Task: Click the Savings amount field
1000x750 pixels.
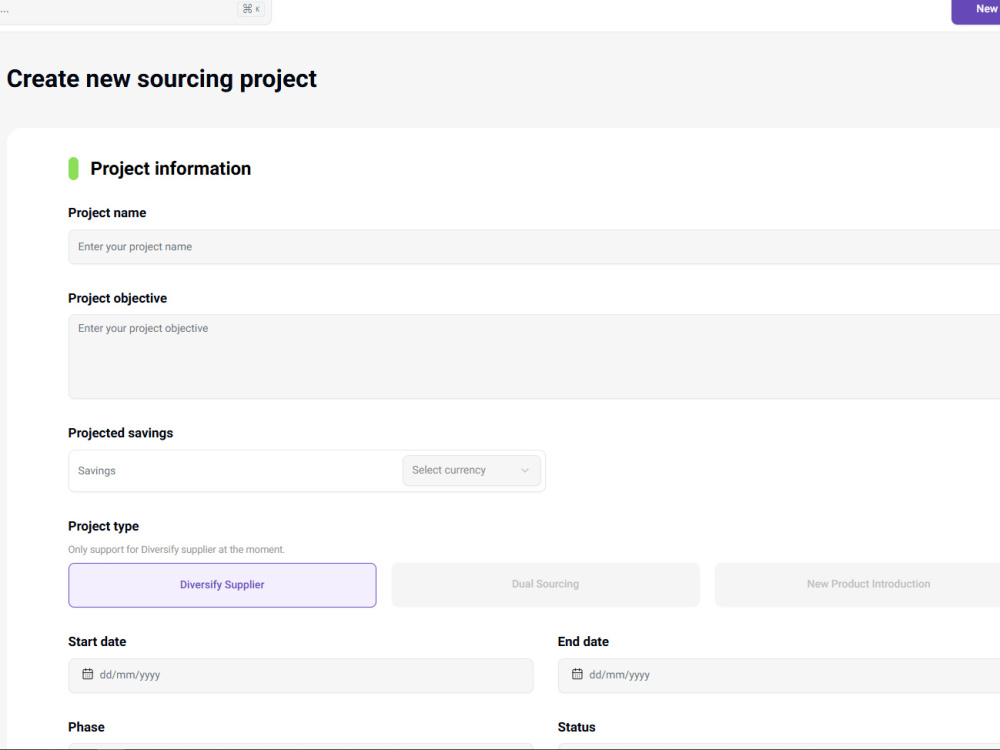Action: click(235, 471)
